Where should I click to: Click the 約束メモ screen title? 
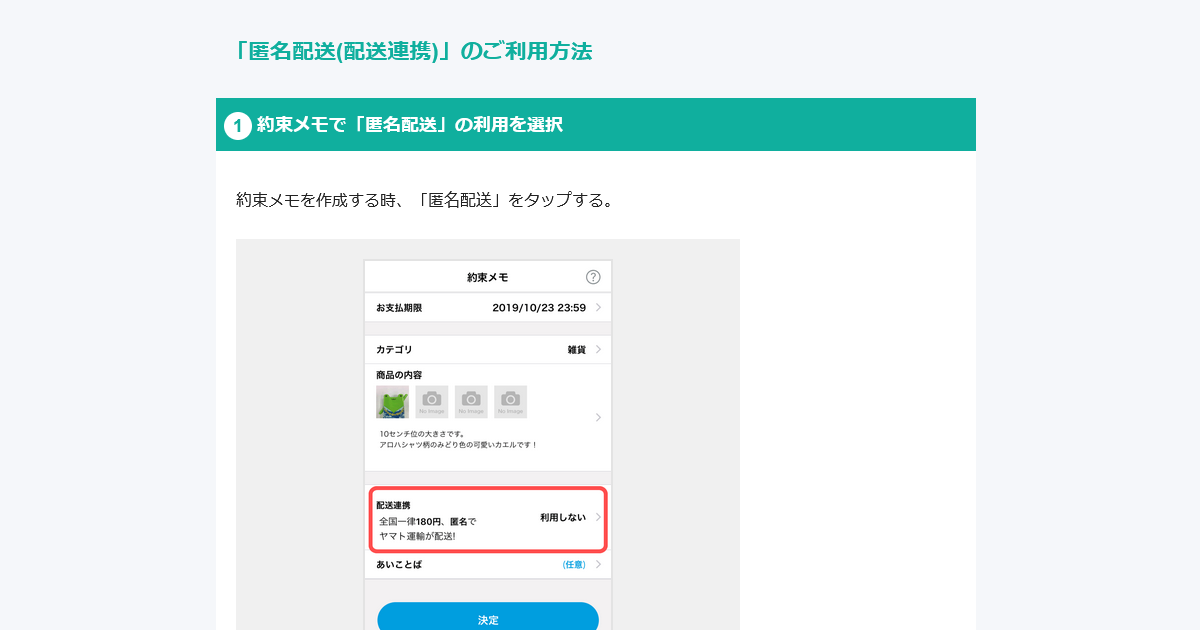click(488, 275)
